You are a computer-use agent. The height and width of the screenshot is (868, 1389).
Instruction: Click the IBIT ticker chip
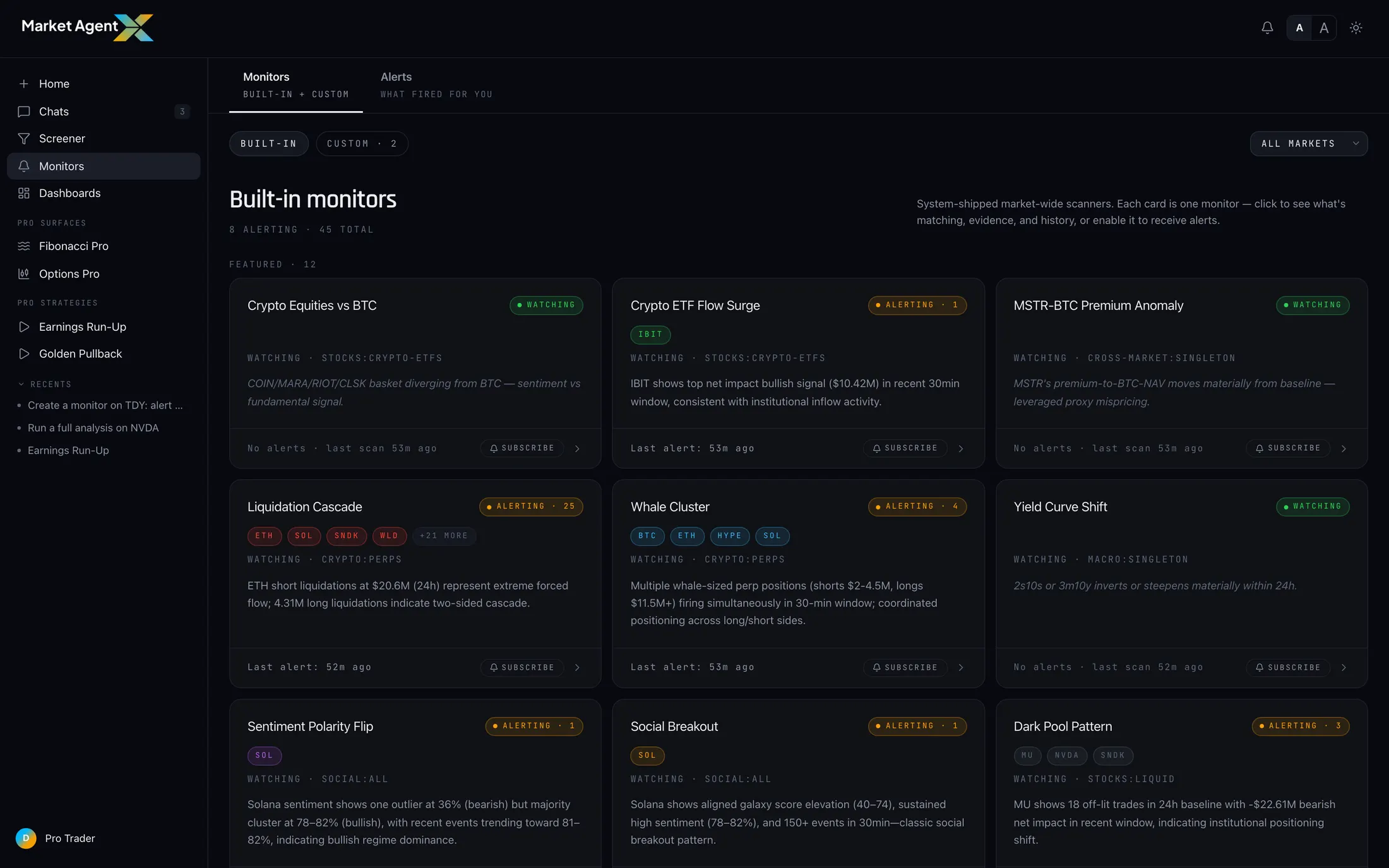click(650, 335)
